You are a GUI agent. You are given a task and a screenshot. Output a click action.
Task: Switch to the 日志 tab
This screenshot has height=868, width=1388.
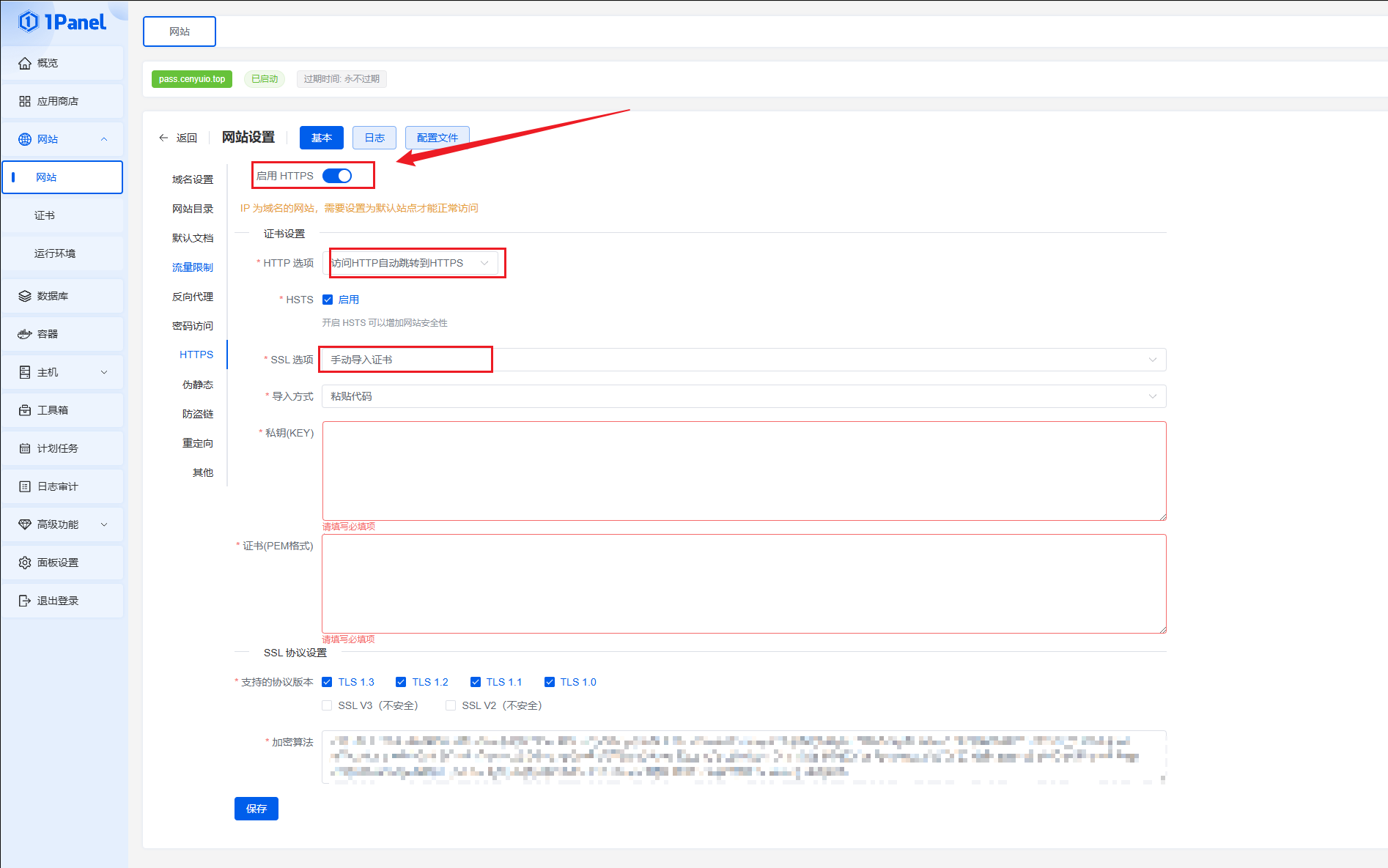pos(374,138)
